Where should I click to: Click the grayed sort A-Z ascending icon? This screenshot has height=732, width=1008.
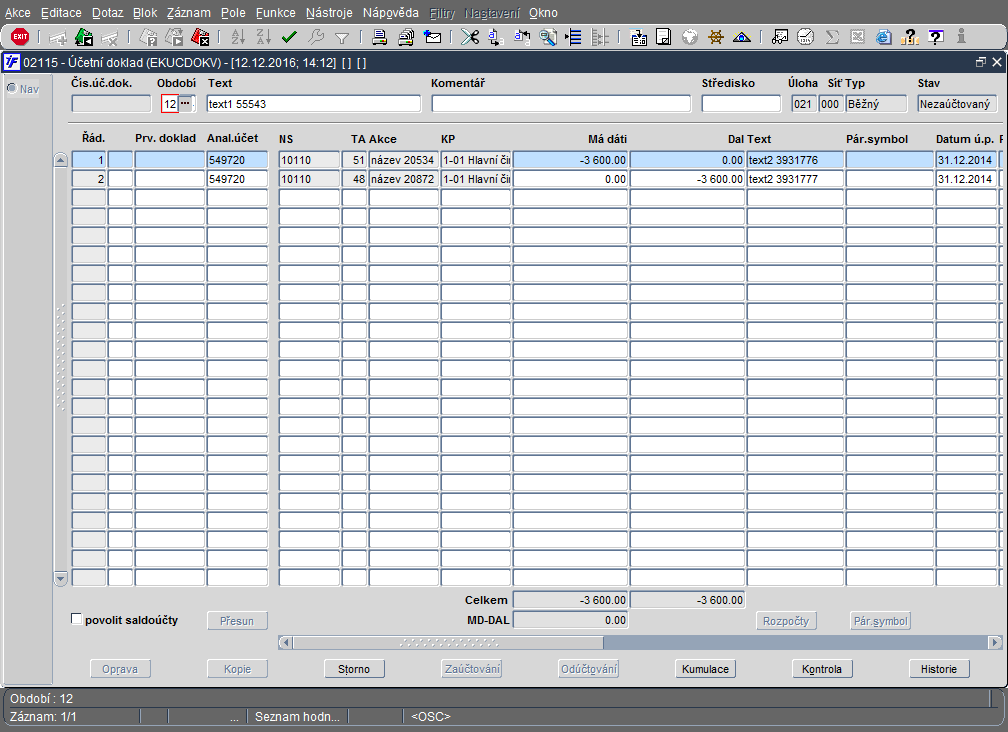coord(238,37)
